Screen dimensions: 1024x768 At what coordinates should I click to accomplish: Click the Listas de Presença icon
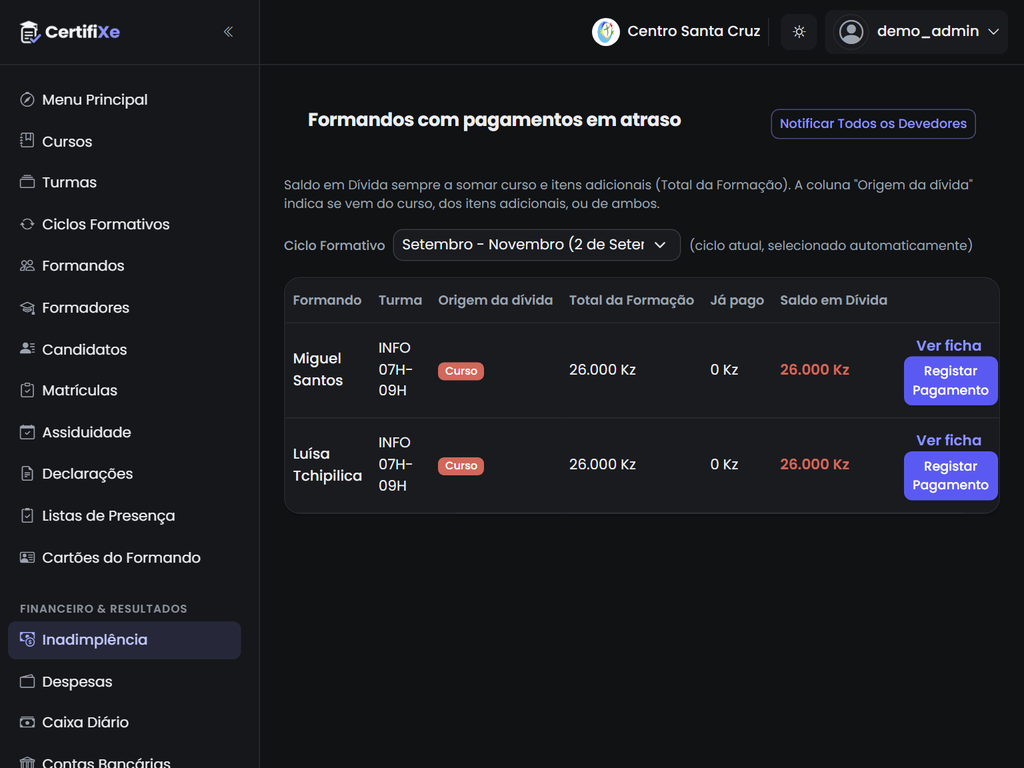tap(27, 516)
